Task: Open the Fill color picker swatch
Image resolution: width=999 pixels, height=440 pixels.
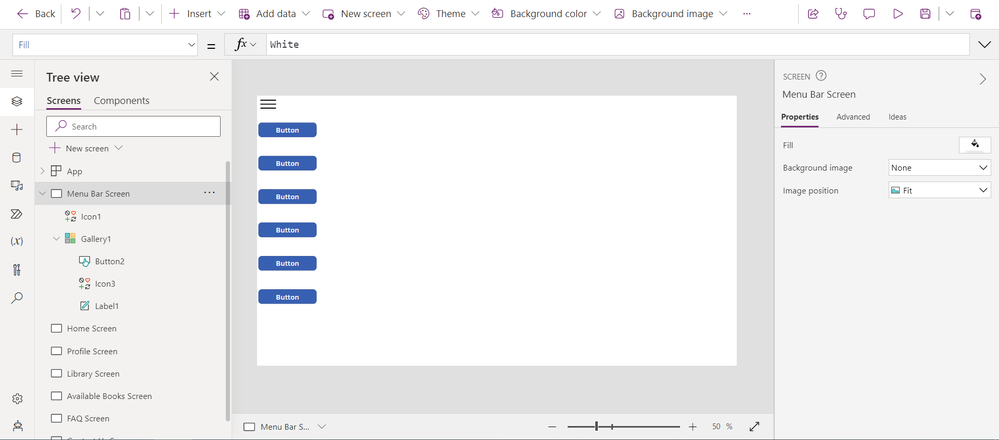Action: pos(975,145)
